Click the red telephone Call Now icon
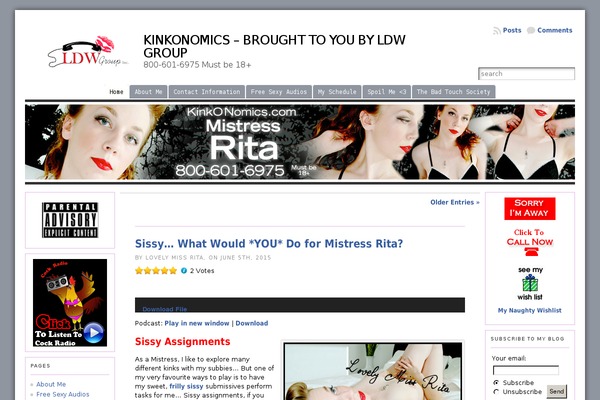The height and width of the screenshot is (400, 600). click(531, 252)
